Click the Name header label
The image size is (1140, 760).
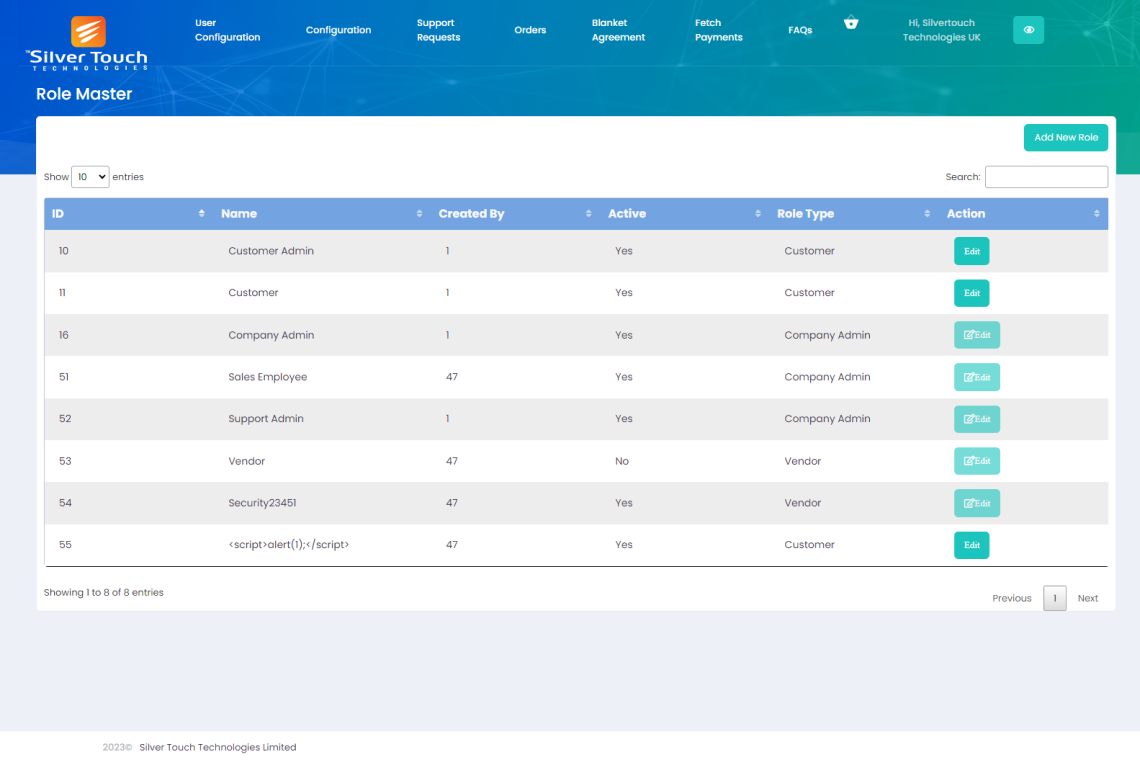[239, 214]
